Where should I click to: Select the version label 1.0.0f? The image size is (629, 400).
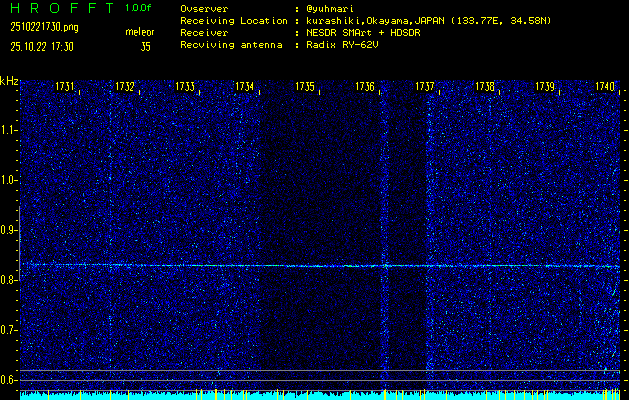tap(138, 8)
